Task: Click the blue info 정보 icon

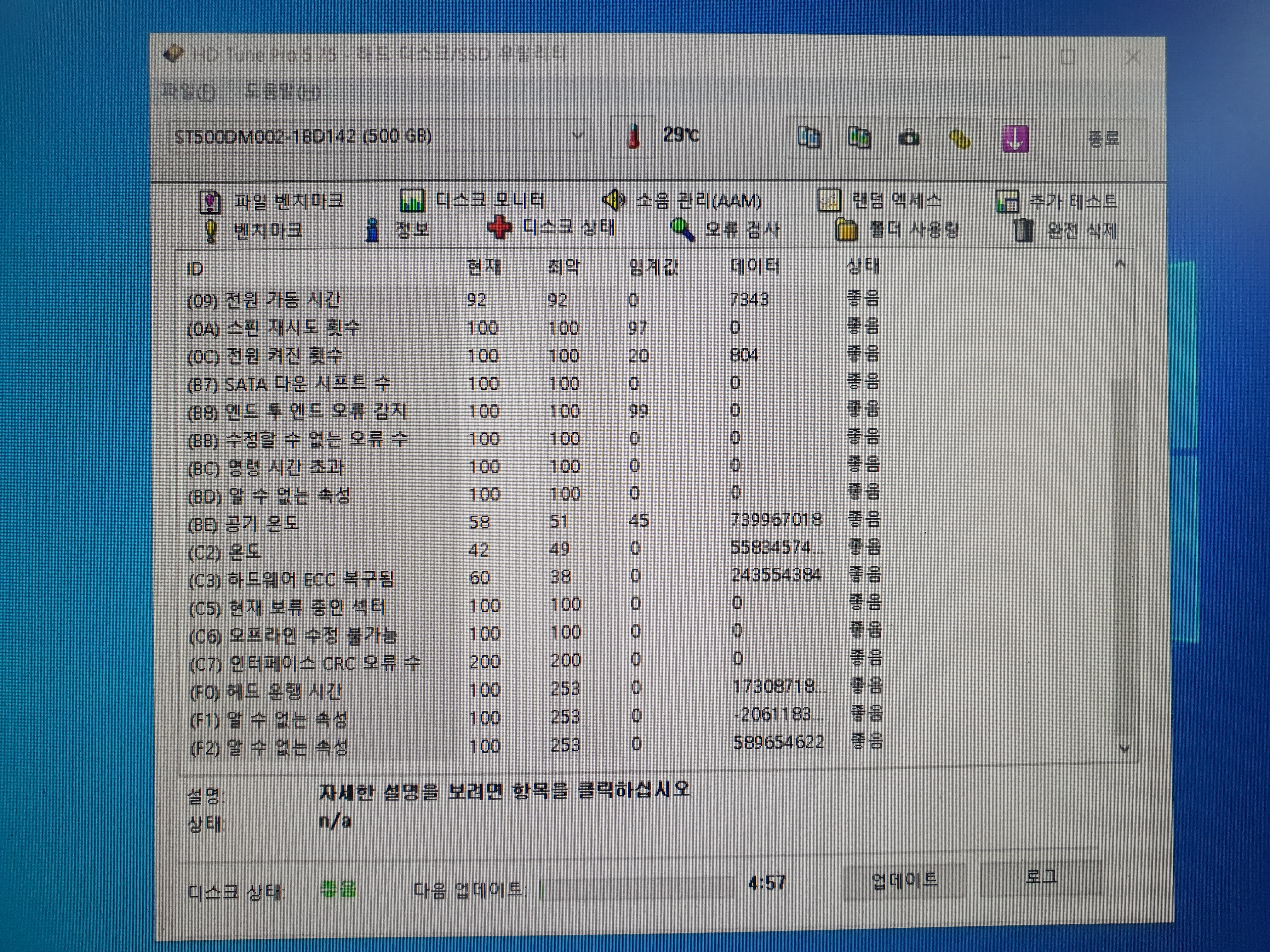Action: 373,230
